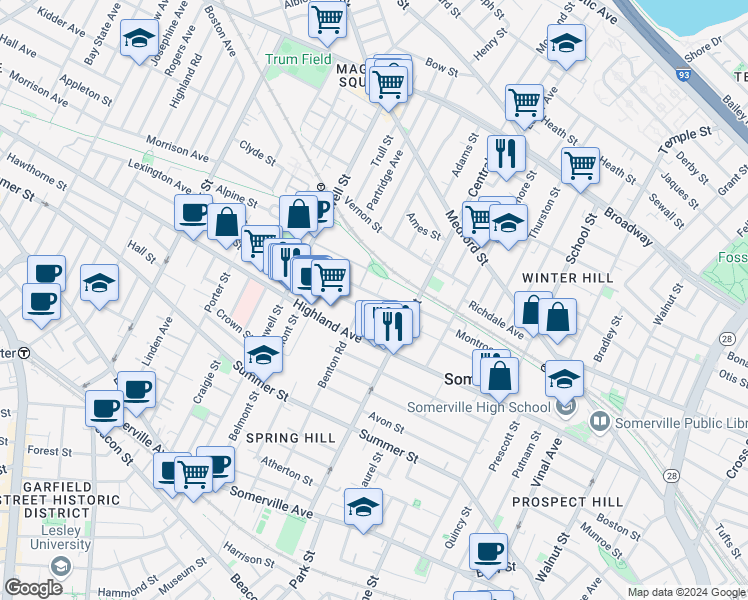Select the school marker near Bay State Ave
This screenshot has width=748, height=600.
click(x=139, y=39)
